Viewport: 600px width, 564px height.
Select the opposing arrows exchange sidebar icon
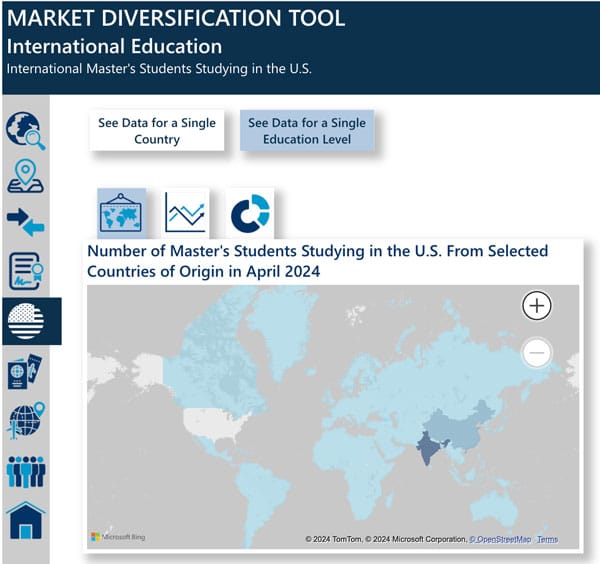pos(26,222)
